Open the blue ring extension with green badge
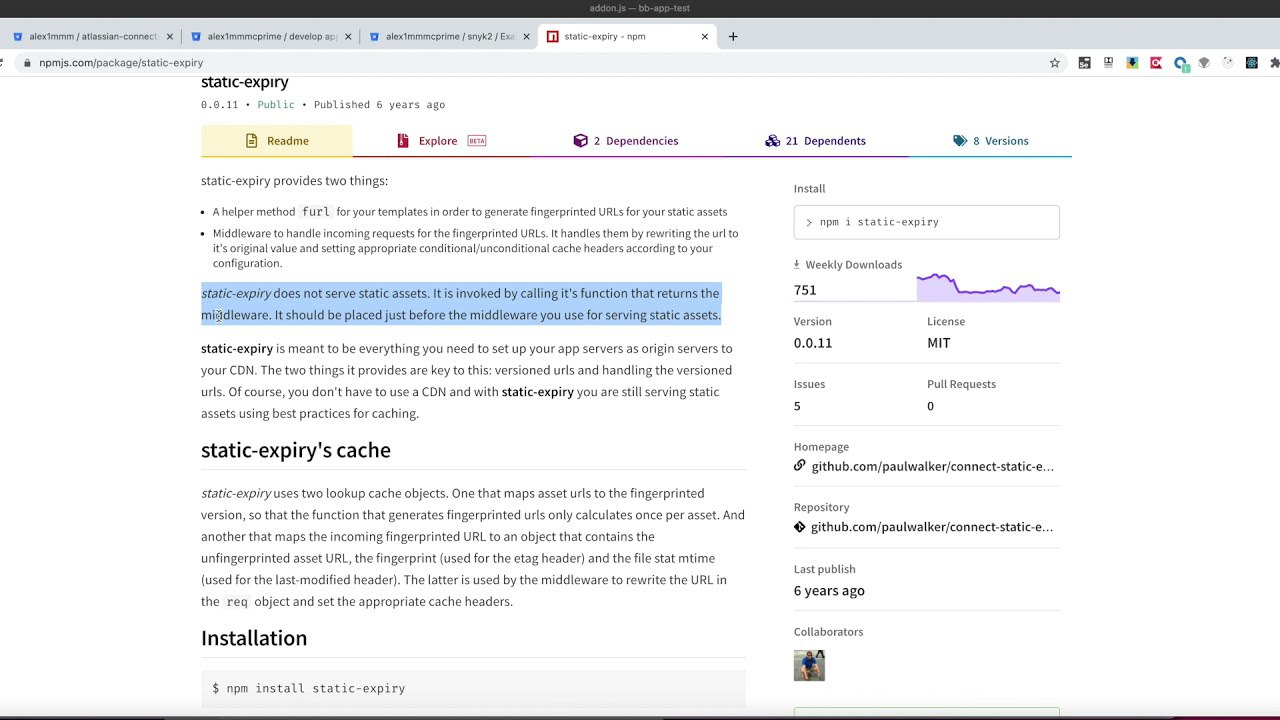The width and height of the screenshot is (1280, 720). (1181, 64)
